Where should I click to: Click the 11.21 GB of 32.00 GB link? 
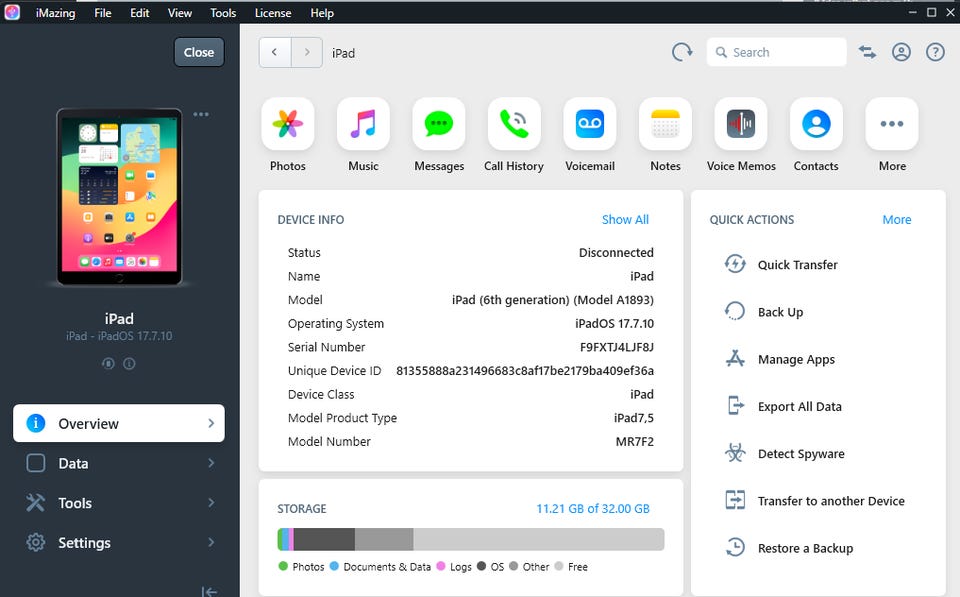(593, 508)
